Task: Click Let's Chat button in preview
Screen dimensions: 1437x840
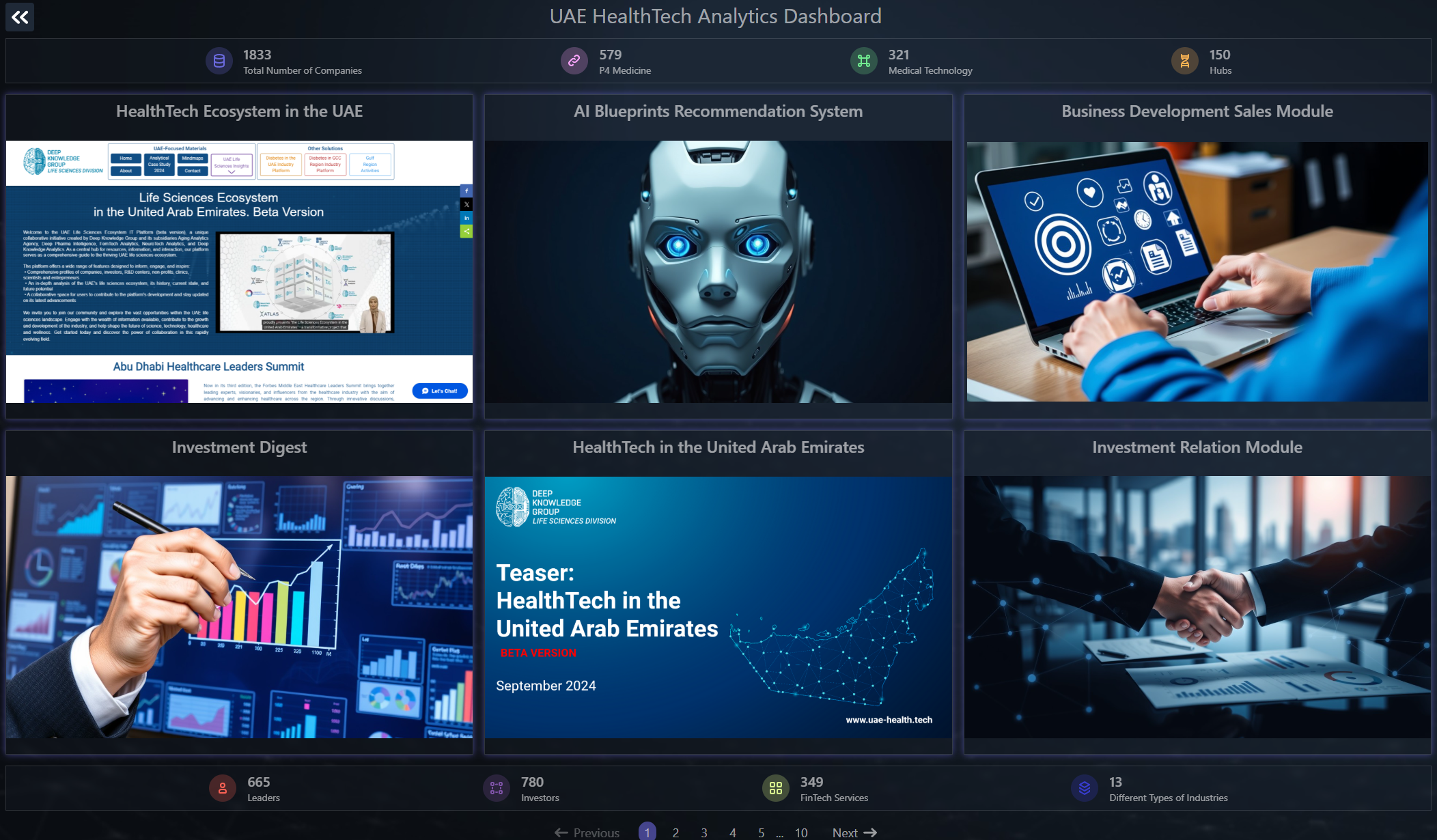Action: [440, 391]
